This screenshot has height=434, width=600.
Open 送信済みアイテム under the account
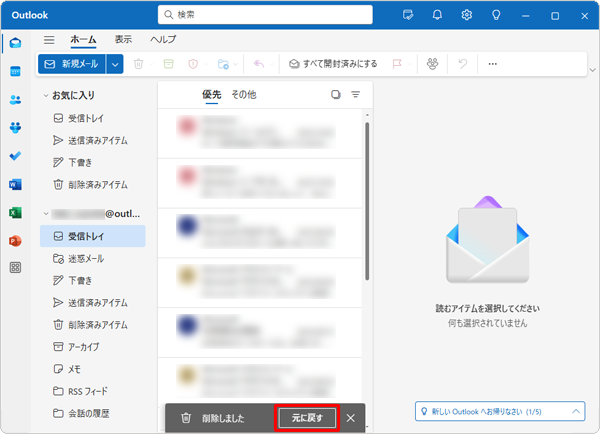click(x=93, y=303)
